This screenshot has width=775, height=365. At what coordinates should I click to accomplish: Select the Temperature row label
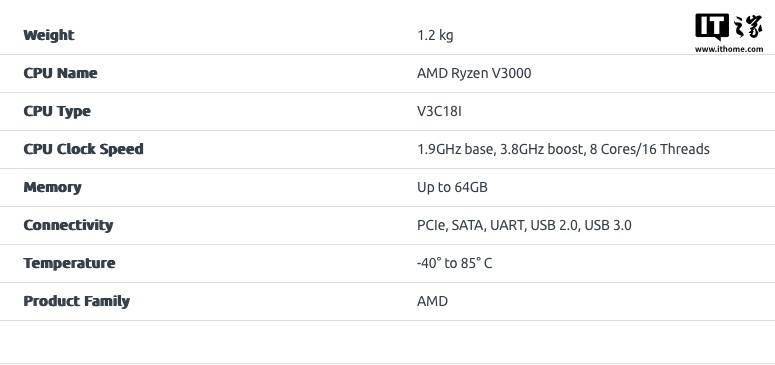tap(69, 263)
